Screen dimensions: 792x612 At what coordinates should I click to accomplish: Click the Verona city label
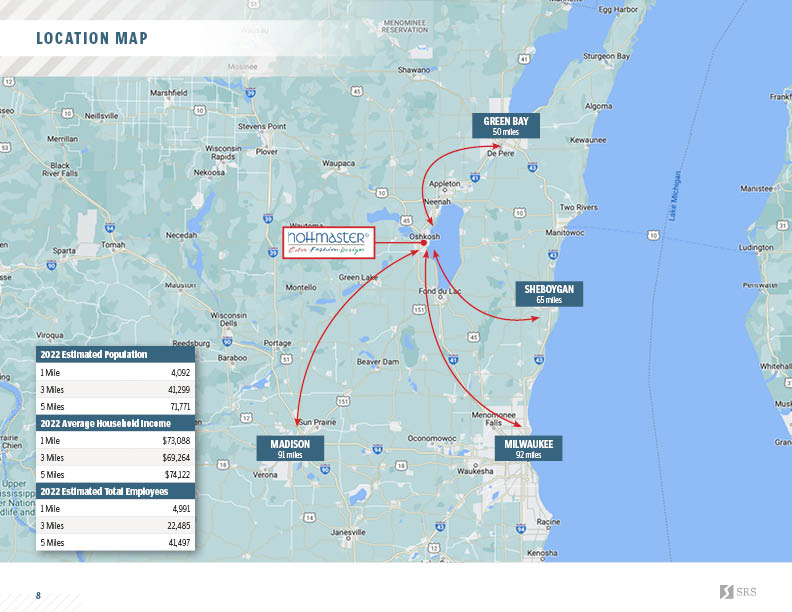265,475
